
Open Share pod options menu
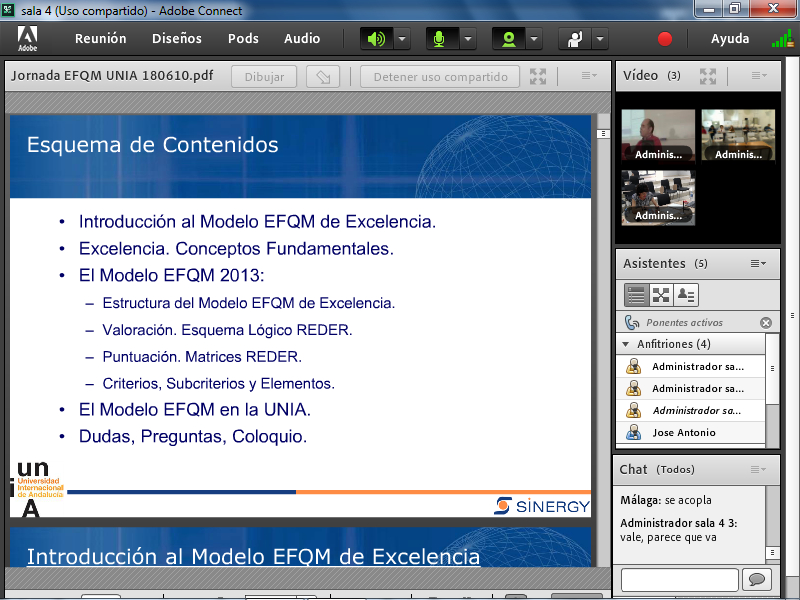pos(589,76)
